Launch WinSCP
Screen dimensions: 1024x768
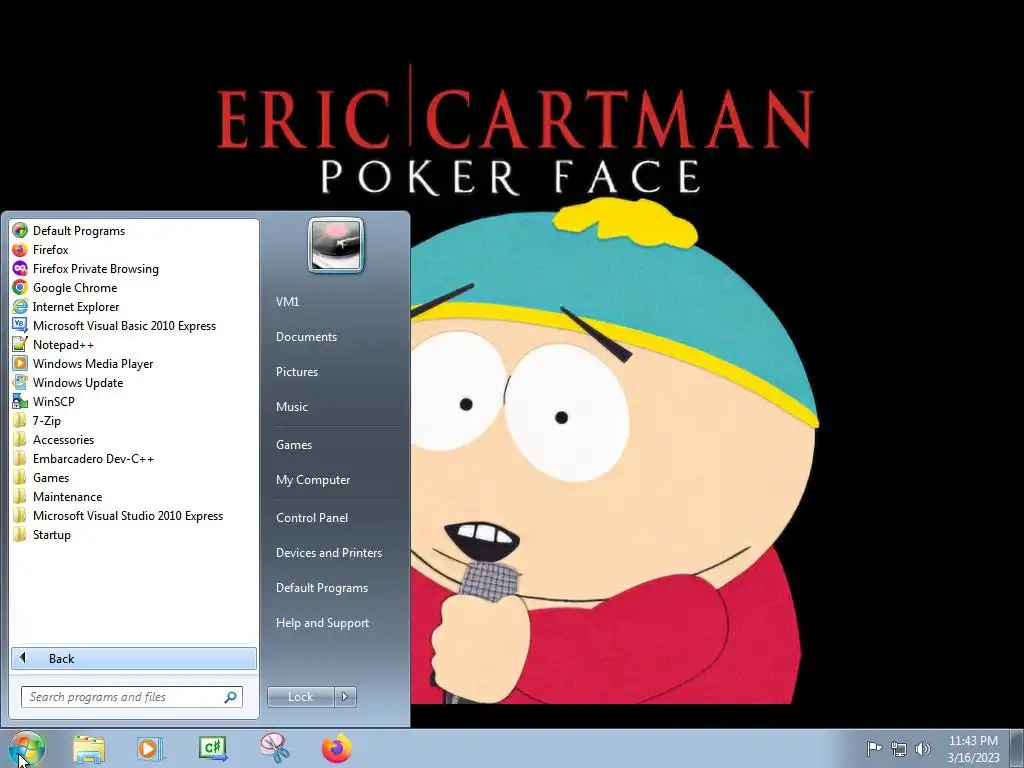click(134, 401)
